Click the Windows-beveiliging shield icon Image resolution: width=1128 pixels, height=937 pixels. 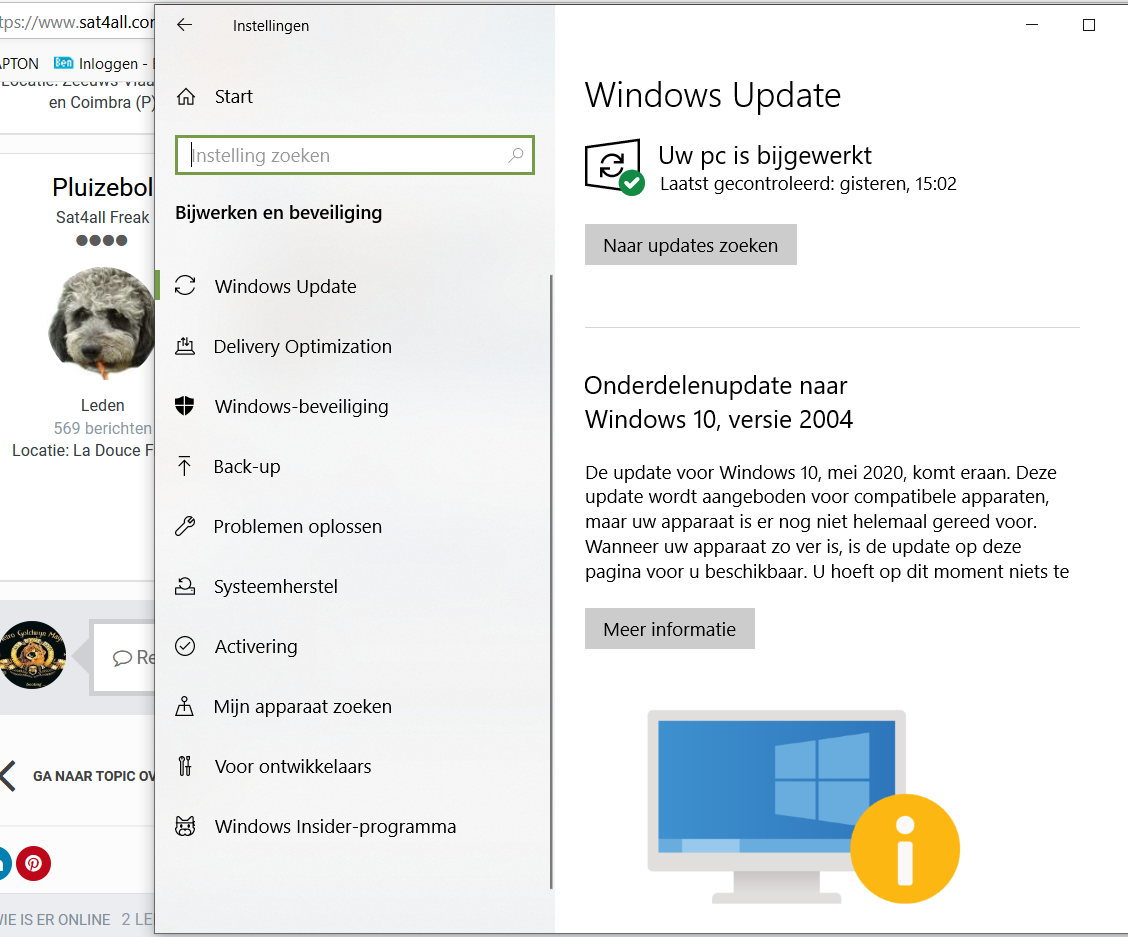click(185, 406)
